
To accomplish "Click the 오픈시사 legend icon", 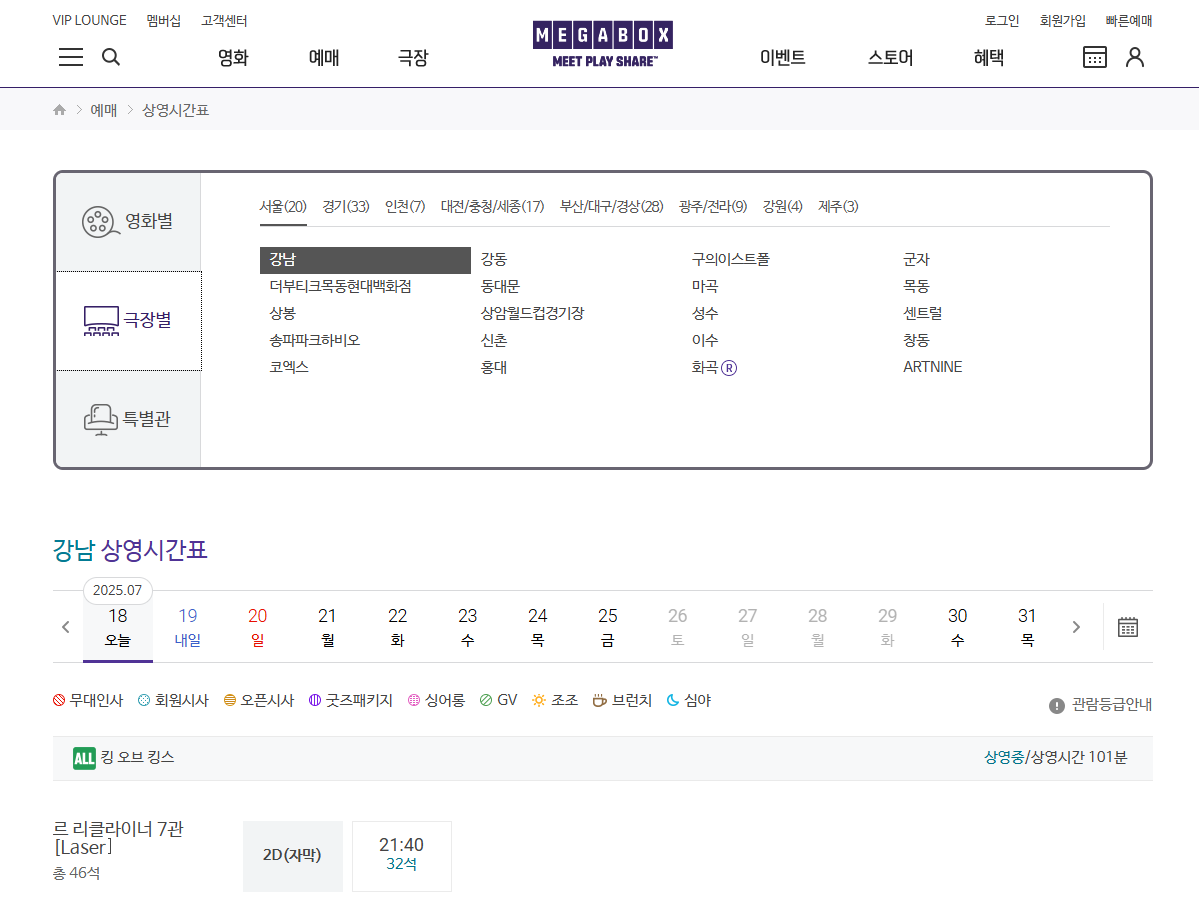I will pos(229,700).
